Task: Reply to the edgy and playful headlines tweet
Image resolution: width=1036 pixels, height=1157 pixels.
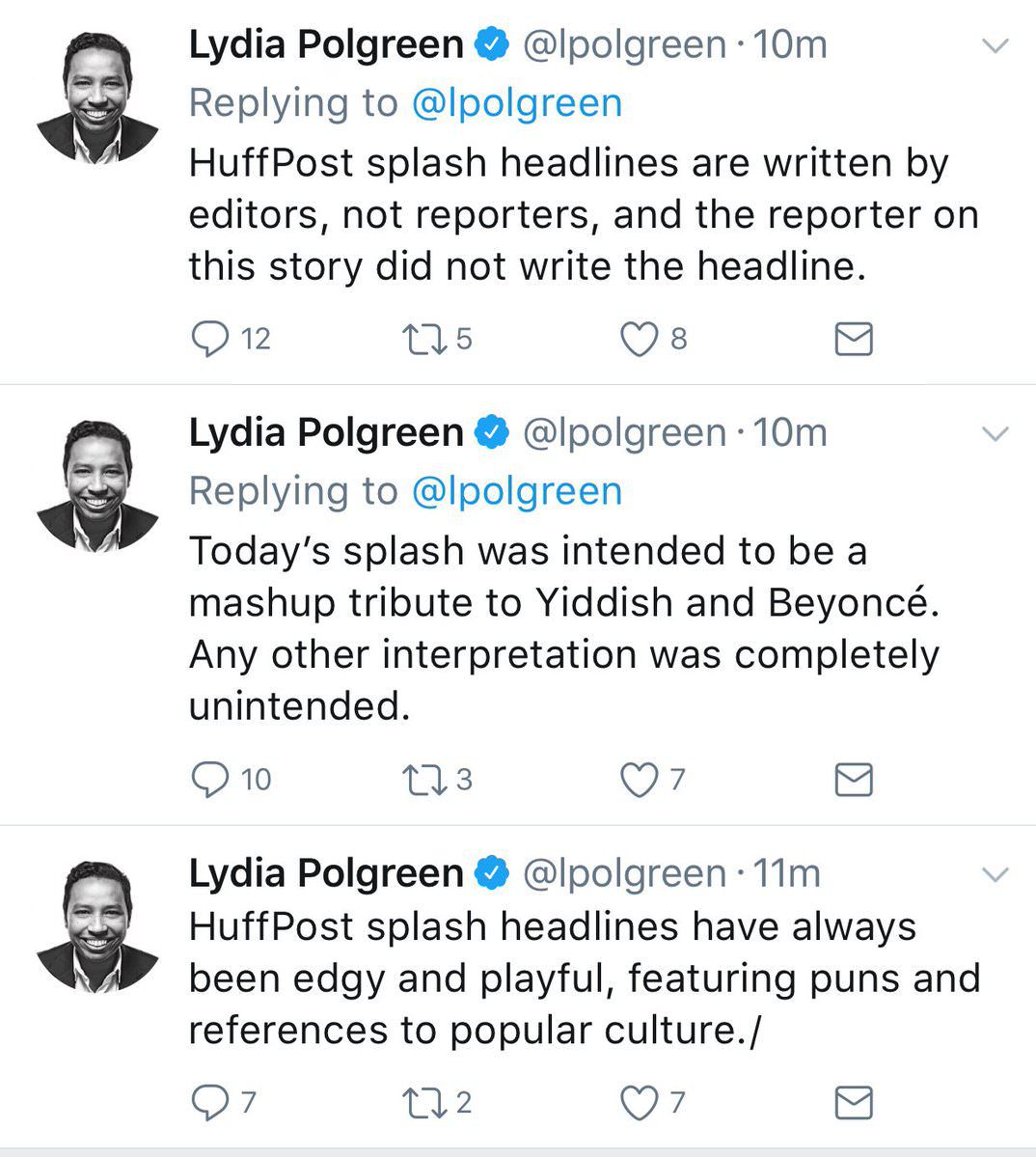Action: (210, 1103)
